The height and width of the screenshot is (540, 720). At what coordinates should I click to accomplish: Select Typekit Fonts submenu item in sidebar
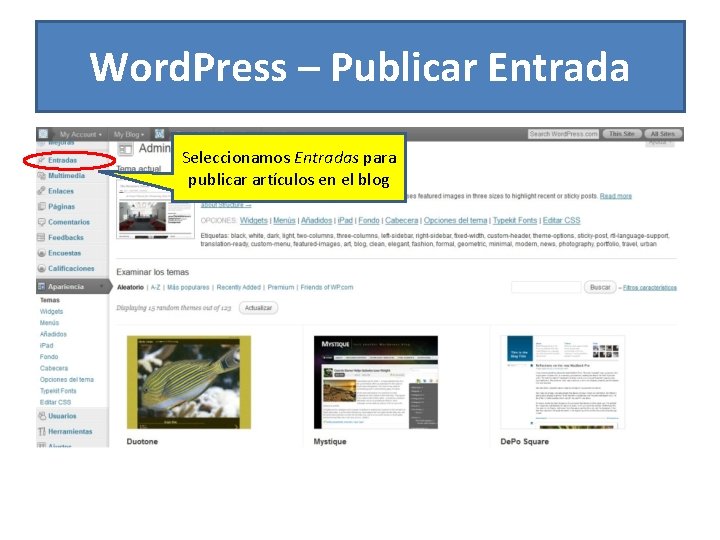point(58,391)
